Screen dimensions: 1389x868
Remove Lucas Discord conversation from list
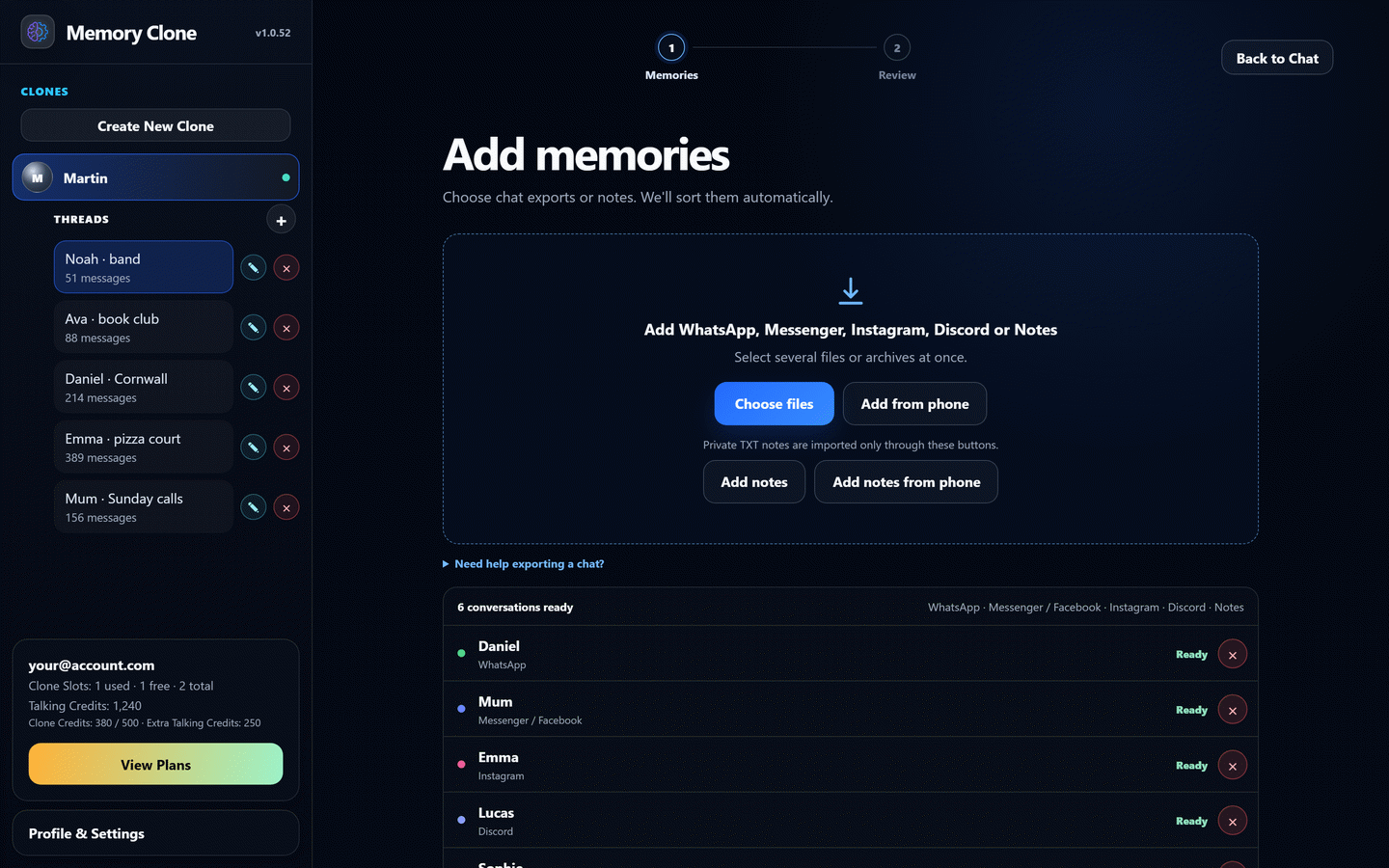[x=1233, y=822]
